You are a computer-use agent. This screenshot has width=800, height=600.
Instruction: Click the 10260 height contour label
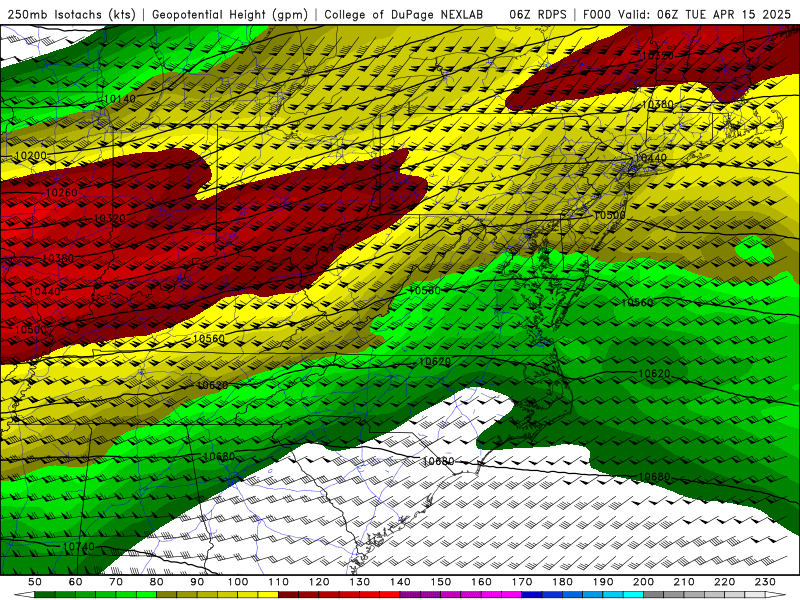(62, 192)
